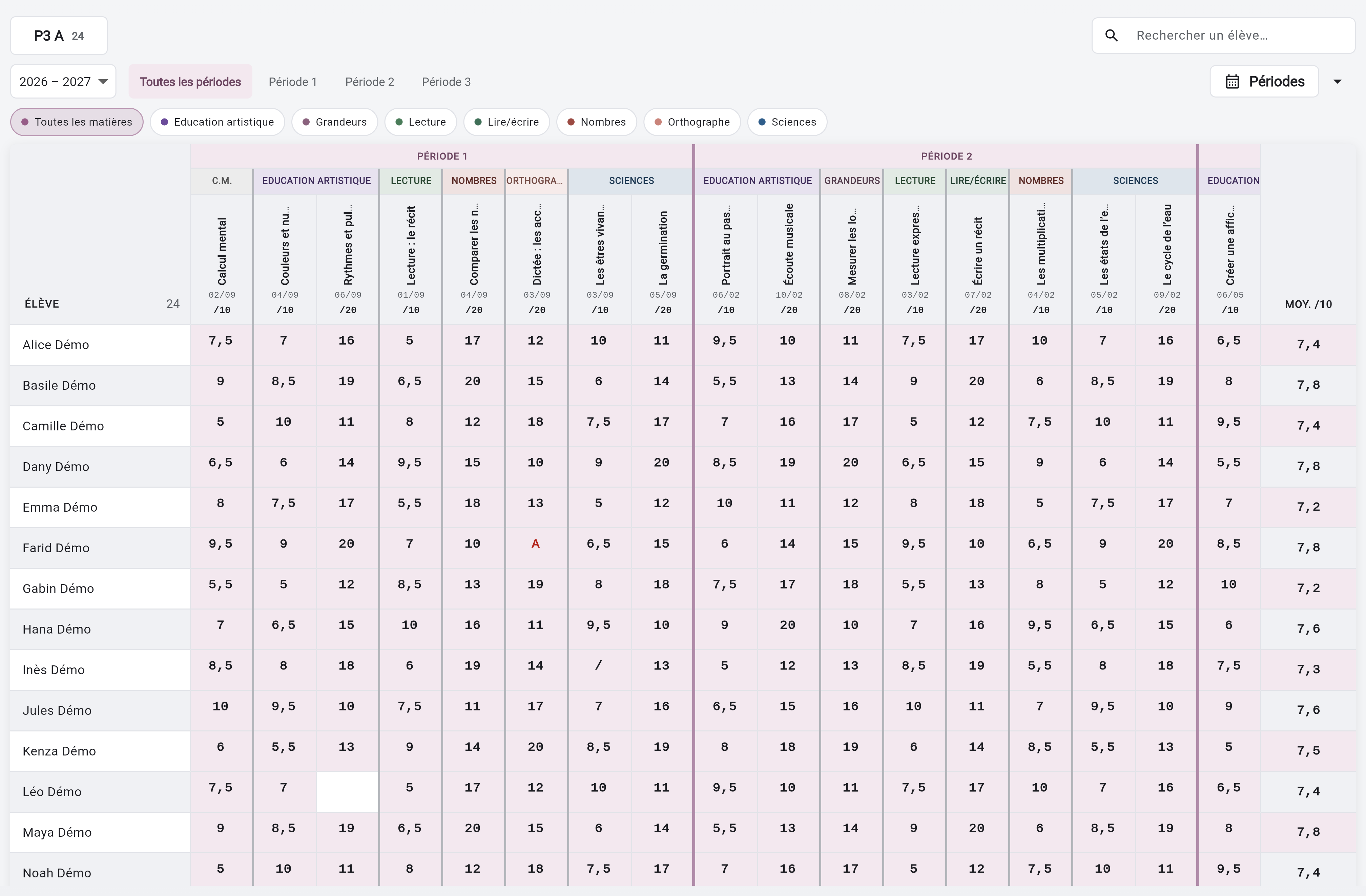The image size is (1366, 896).
Task: Click the Le cycle de l'eau column header
Action: coord(1167,259)
